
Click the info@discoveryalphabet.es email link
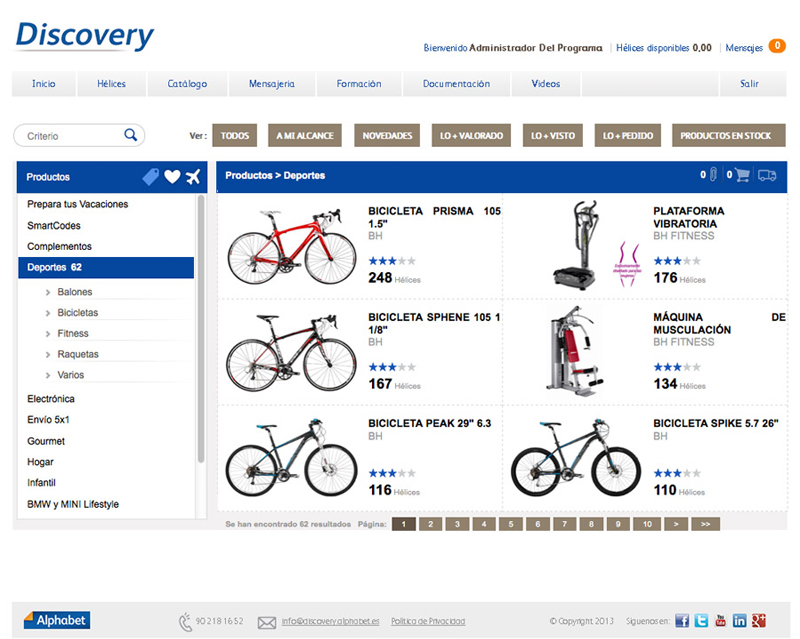coord(331,621)
